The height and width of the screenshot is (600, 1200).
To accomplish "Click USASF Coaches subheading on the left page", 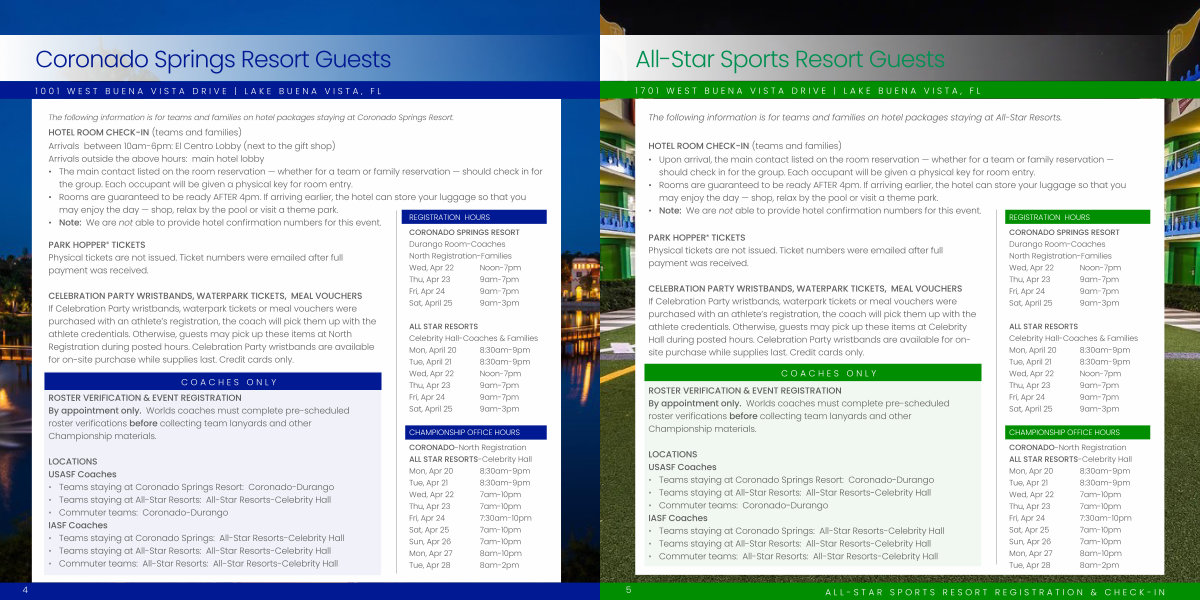I will pyautogui.click(x=82, y=474).
